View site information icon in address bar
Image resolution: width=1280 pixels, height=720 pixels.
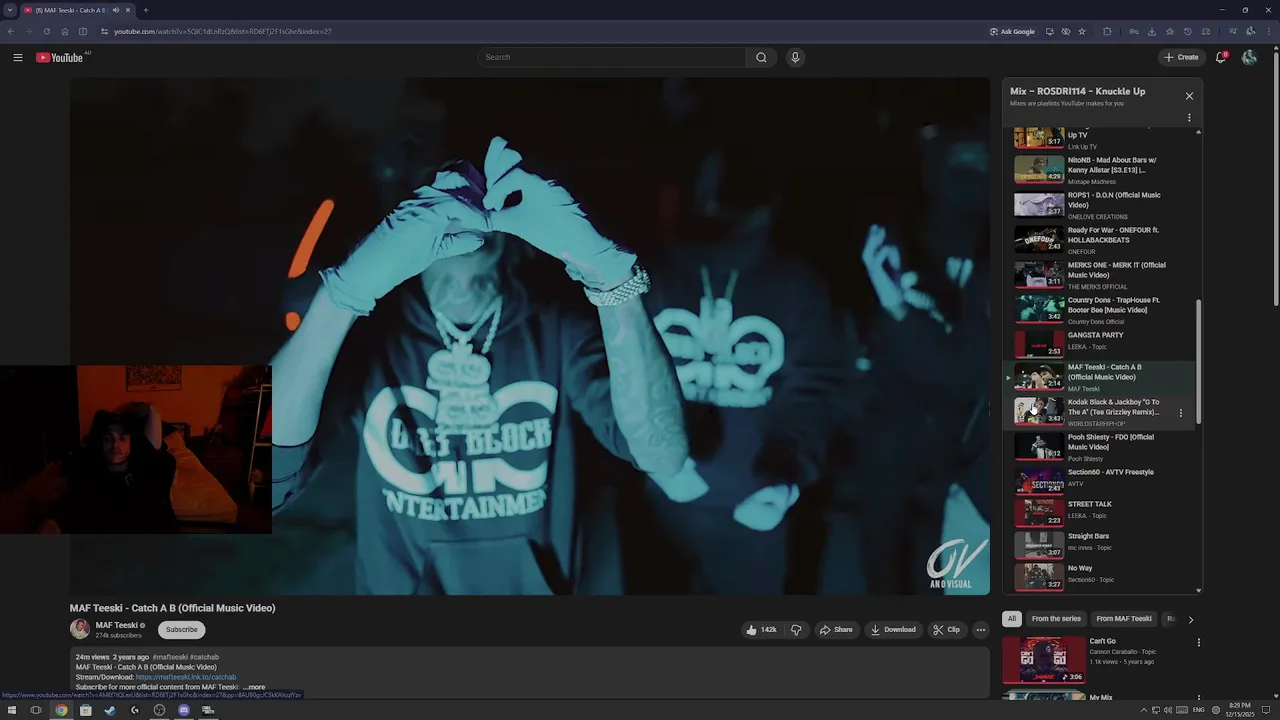tap(104, 31)
